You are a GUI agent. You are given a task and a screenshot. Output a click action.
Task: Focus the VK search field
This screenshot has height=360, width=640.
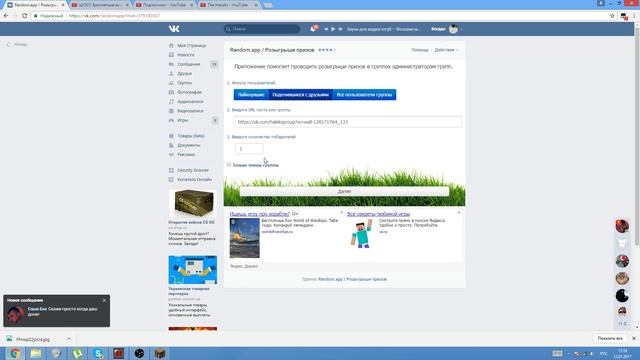tap(262, 29)
